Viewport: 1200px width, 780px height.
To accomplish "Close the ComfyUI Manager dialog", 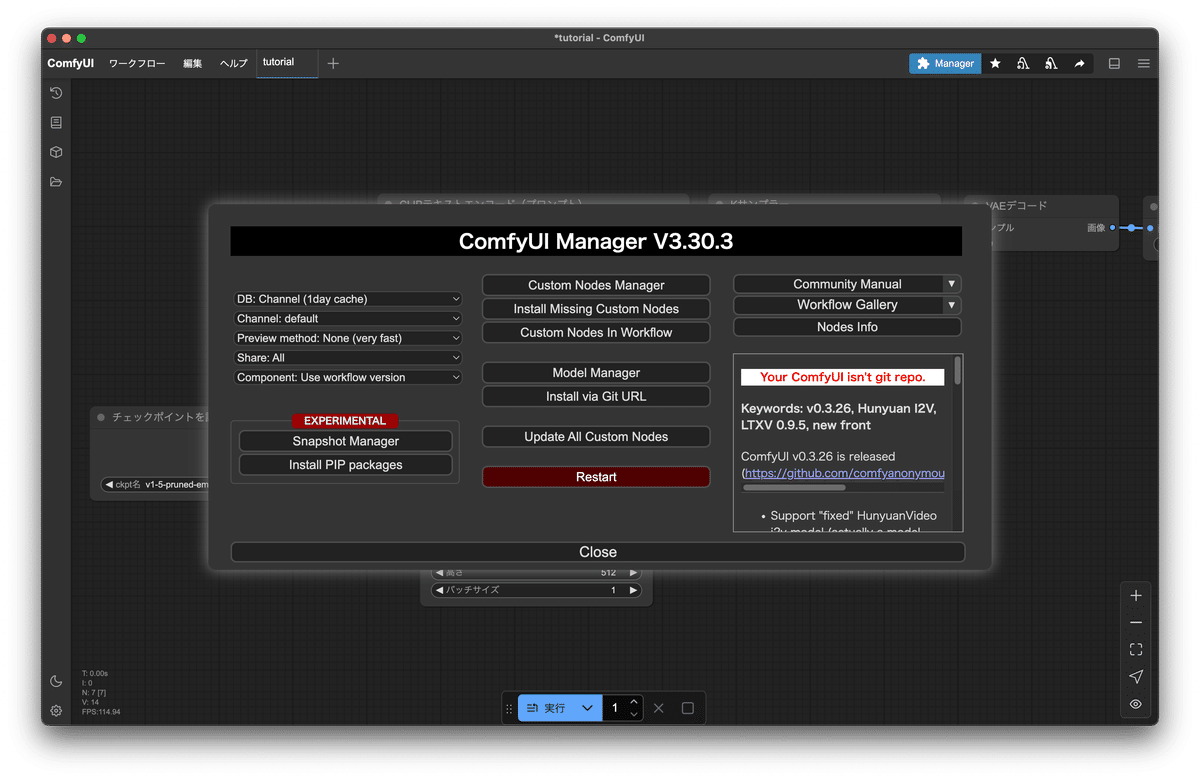I will [598, 552].
